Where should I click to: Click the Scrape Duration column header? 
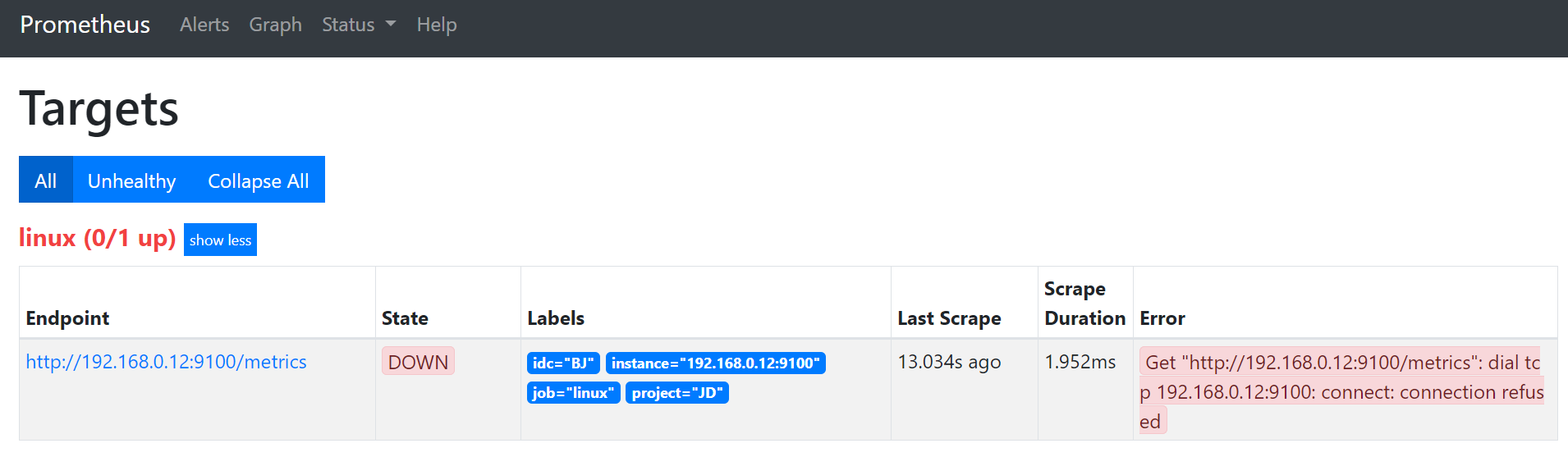pyautogui.click(x=1084, y=304)
